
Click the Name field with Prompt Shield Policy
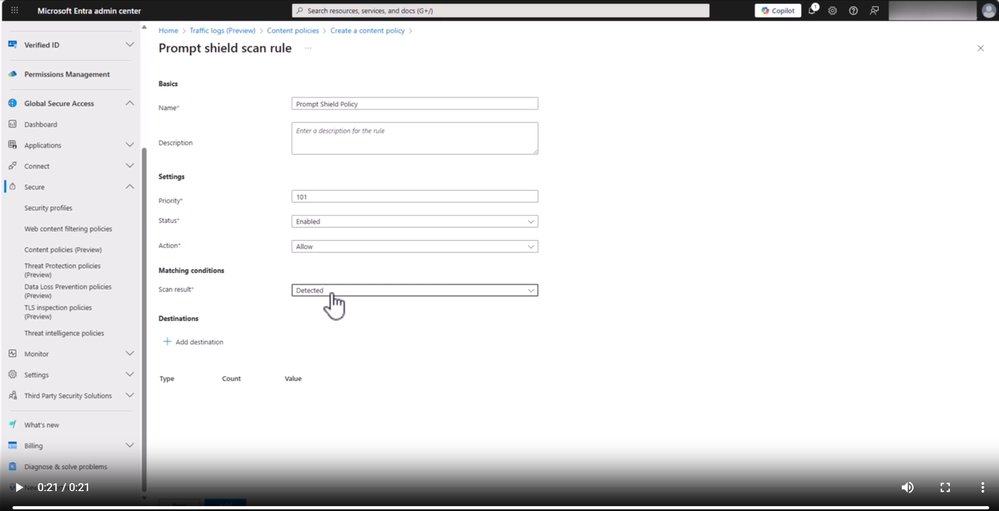point(415,104)
